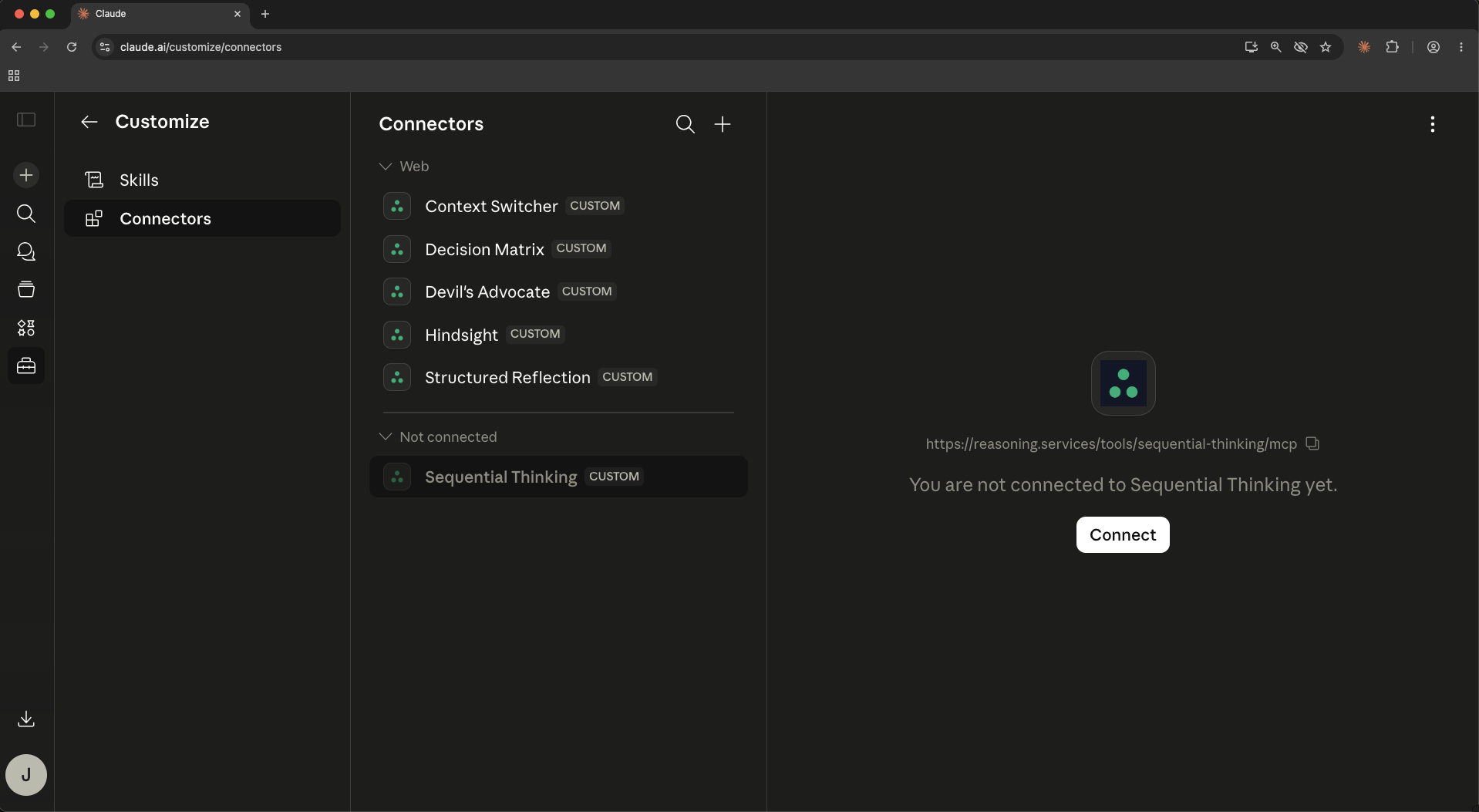Click the install app icon in address bar
The height and width of the screenshot is (812, 1479).
(x=1252, y=47)
